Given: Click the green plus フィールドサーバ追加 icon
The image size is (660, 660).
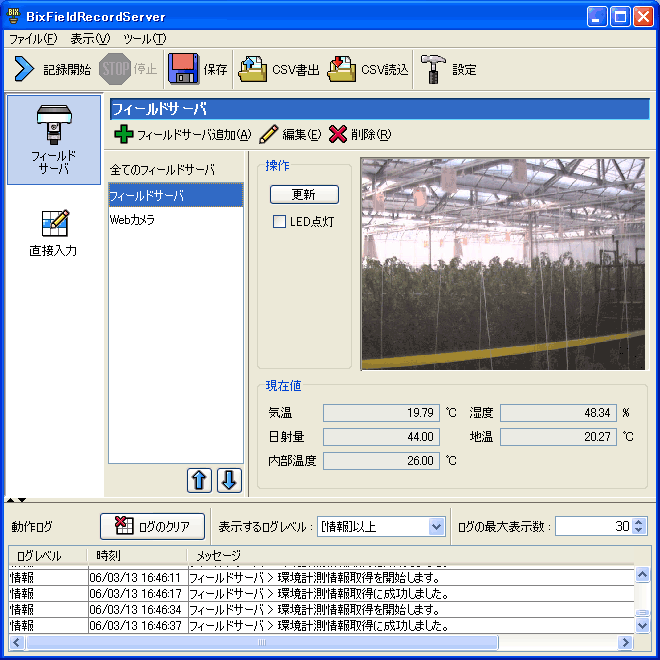Looking at the screenshot, I should pyautogui.click(x=123, y=135).
